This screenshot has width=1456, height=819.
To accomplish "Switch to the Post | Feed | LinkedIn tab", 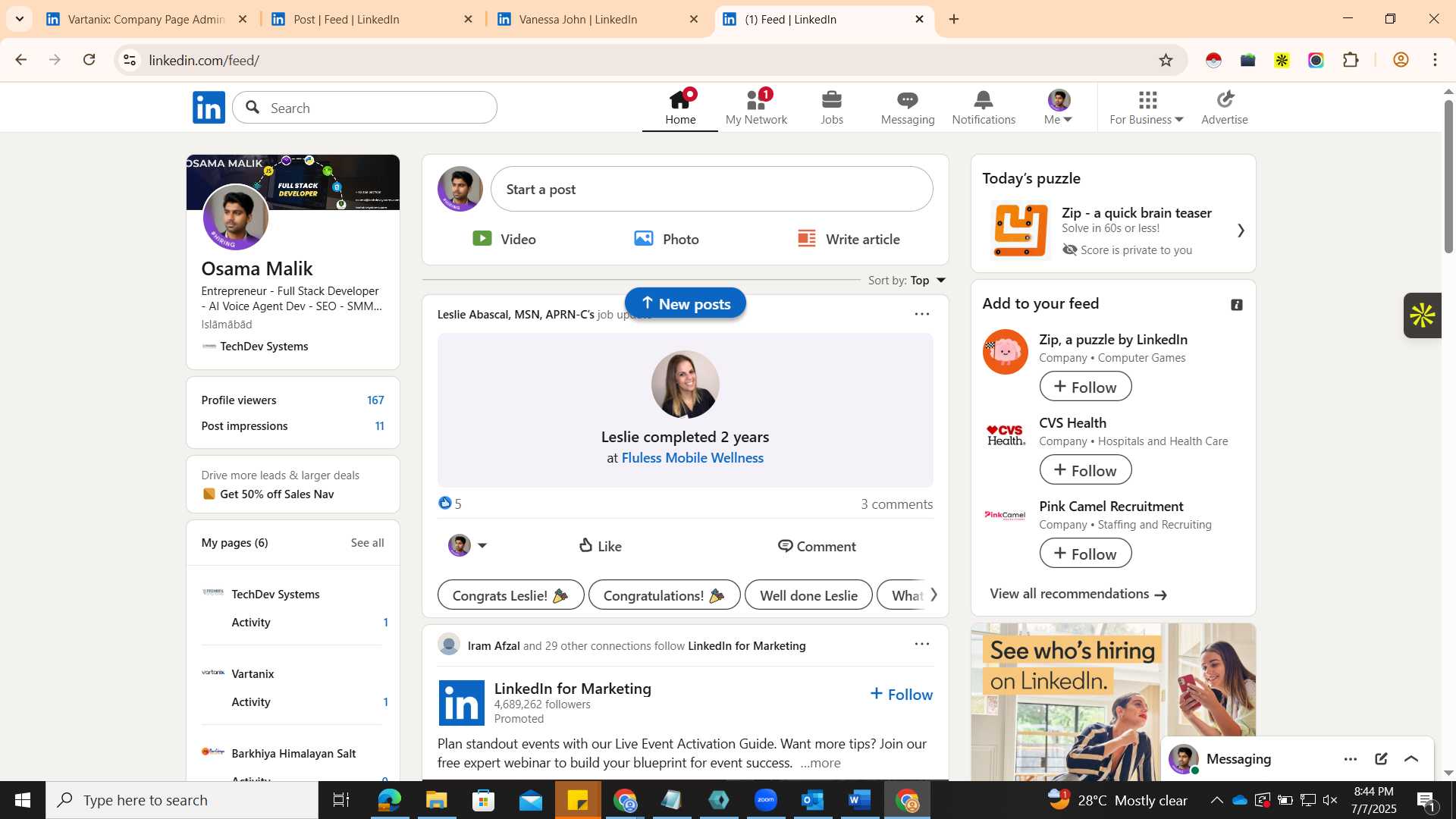I will 372,20.
